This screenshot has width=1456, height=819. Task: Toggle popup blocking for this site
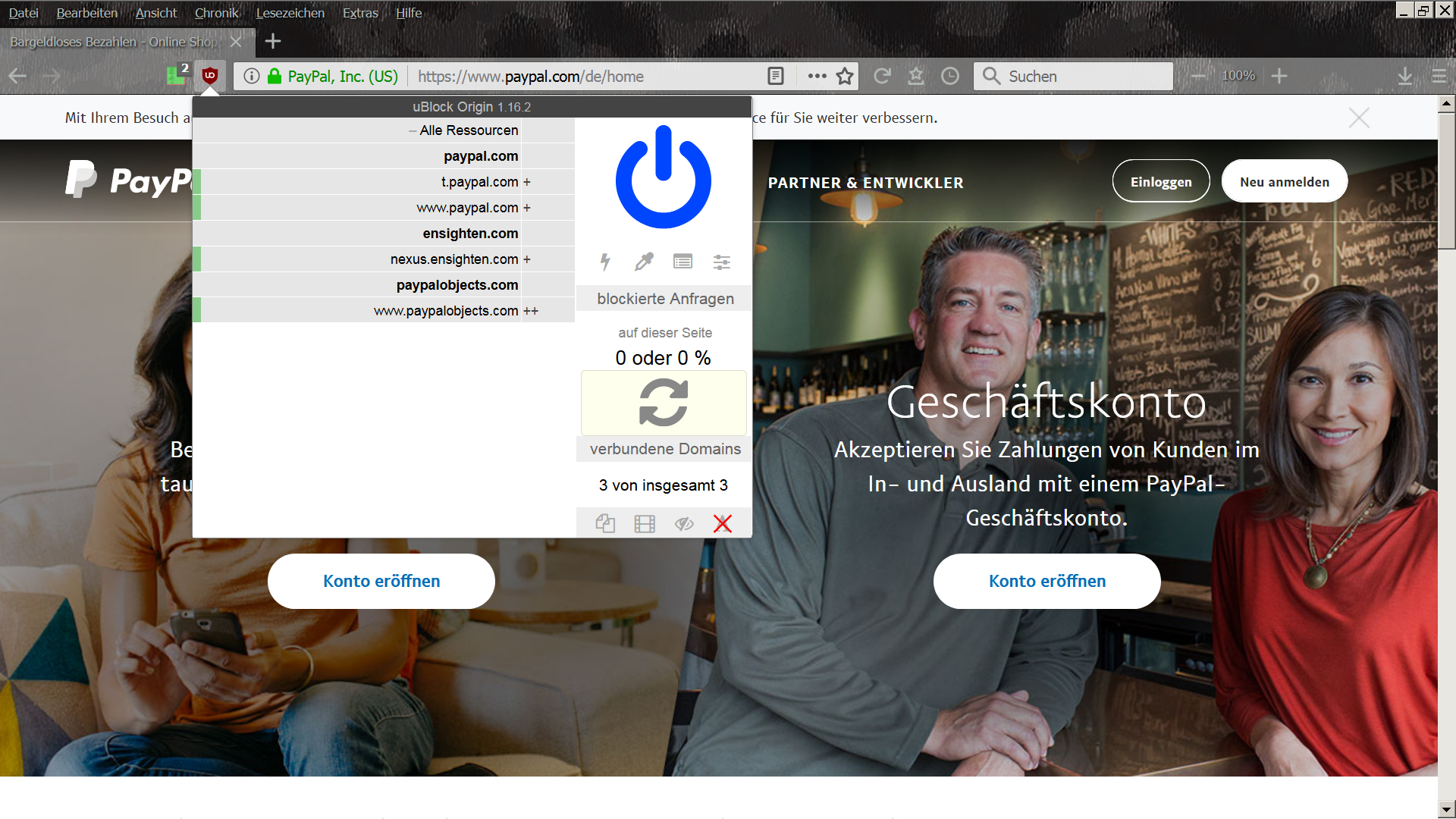click(605, 523)
